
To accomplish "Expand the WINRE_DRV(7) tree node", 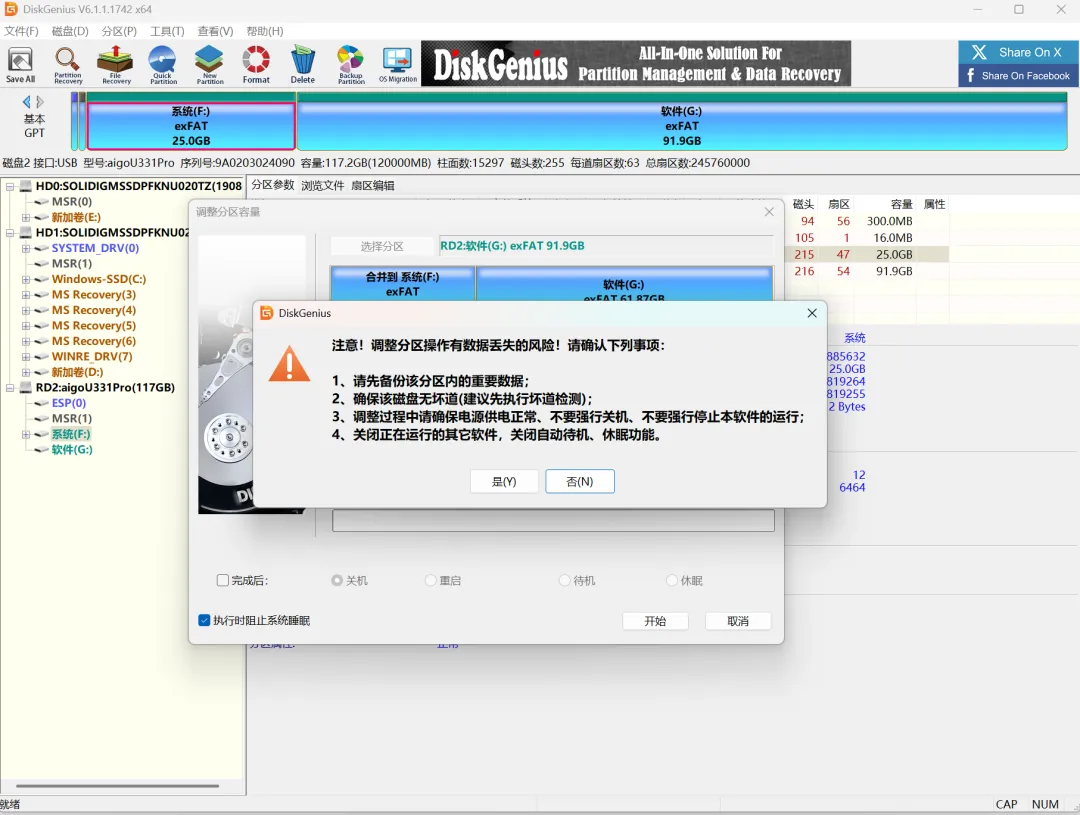I will pos(26,356).
